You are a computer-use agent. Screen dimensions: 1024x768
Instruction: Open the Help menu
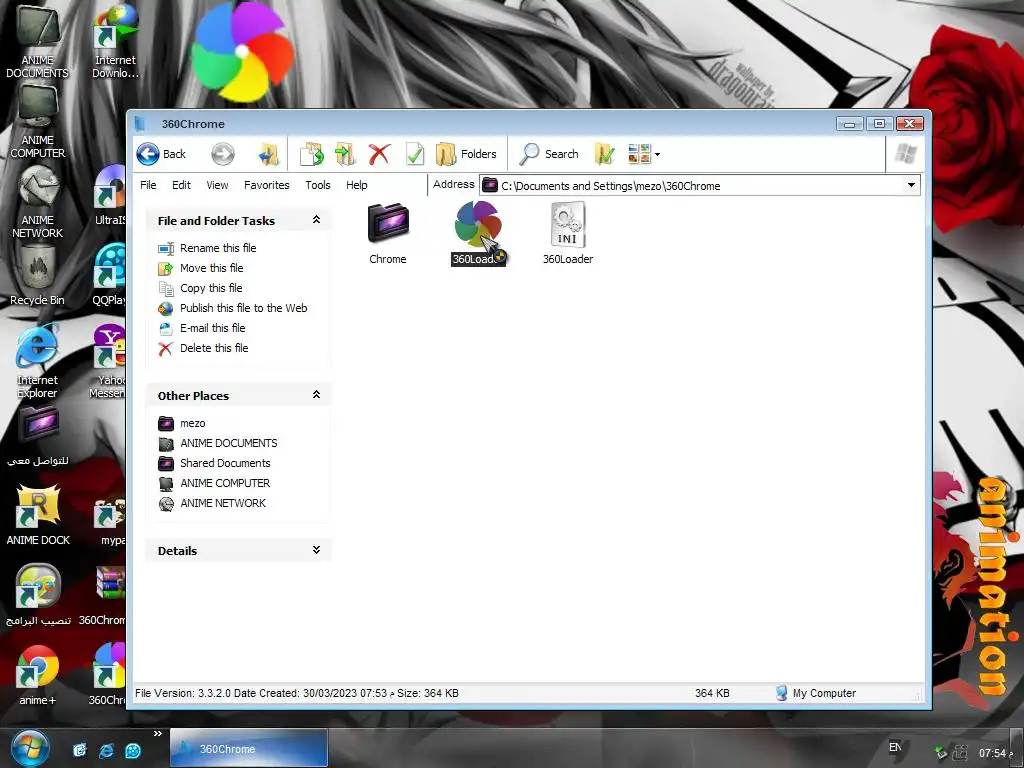point(357,185)
